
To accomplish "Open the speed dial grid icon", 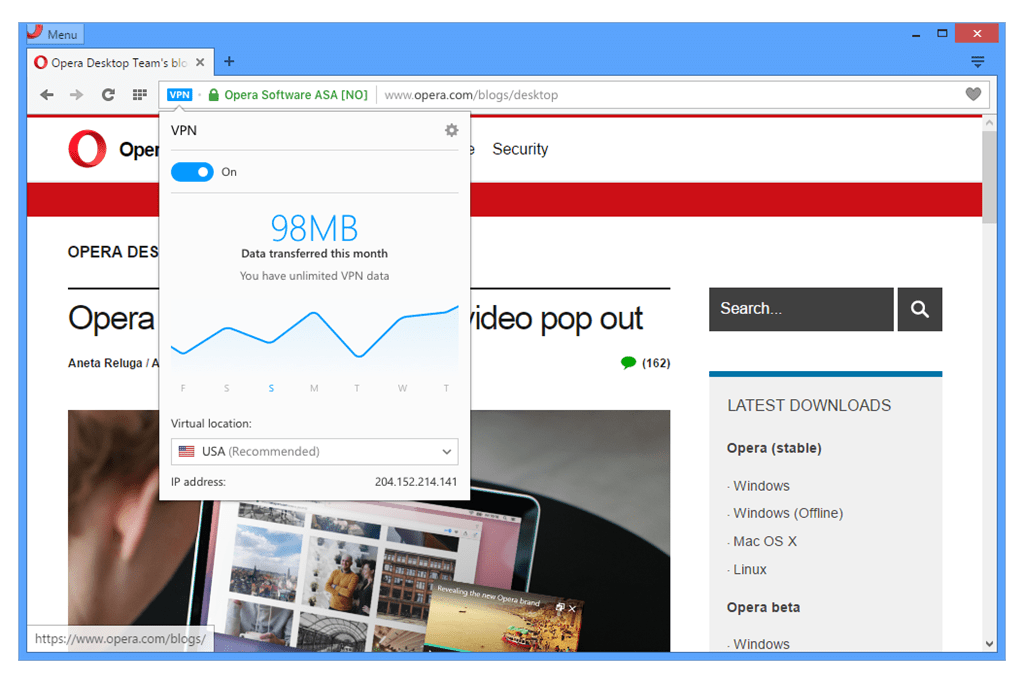I will click(139, 94).
